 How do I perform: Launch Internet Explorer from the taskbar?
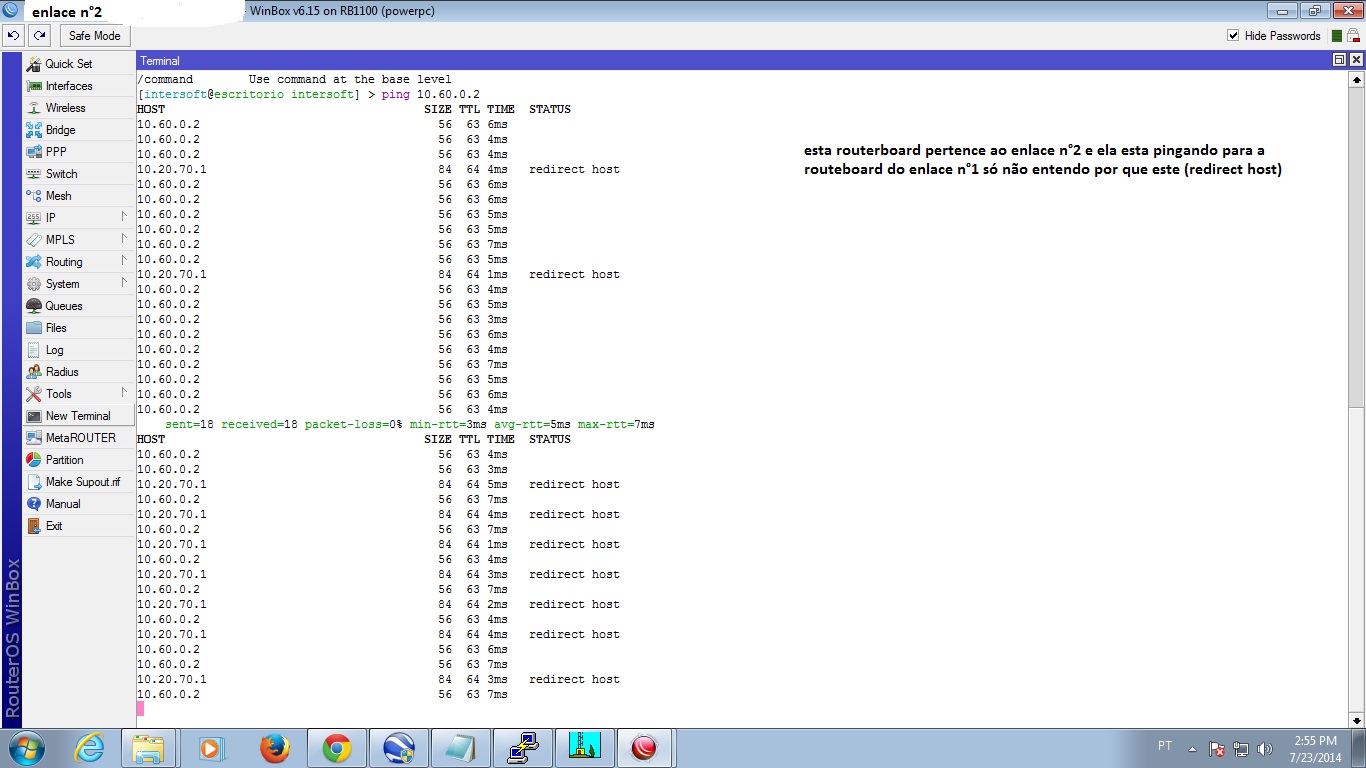88,748
